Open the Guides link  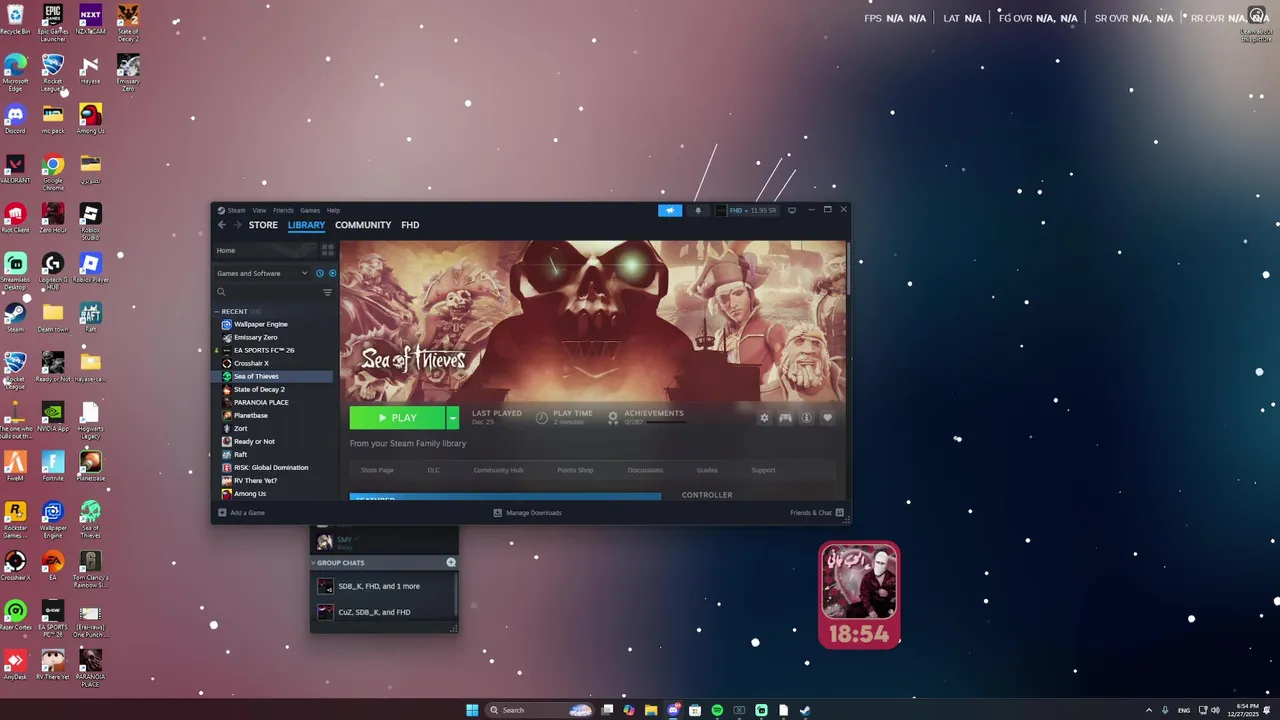pyautogui.click(x=707, y=470)
